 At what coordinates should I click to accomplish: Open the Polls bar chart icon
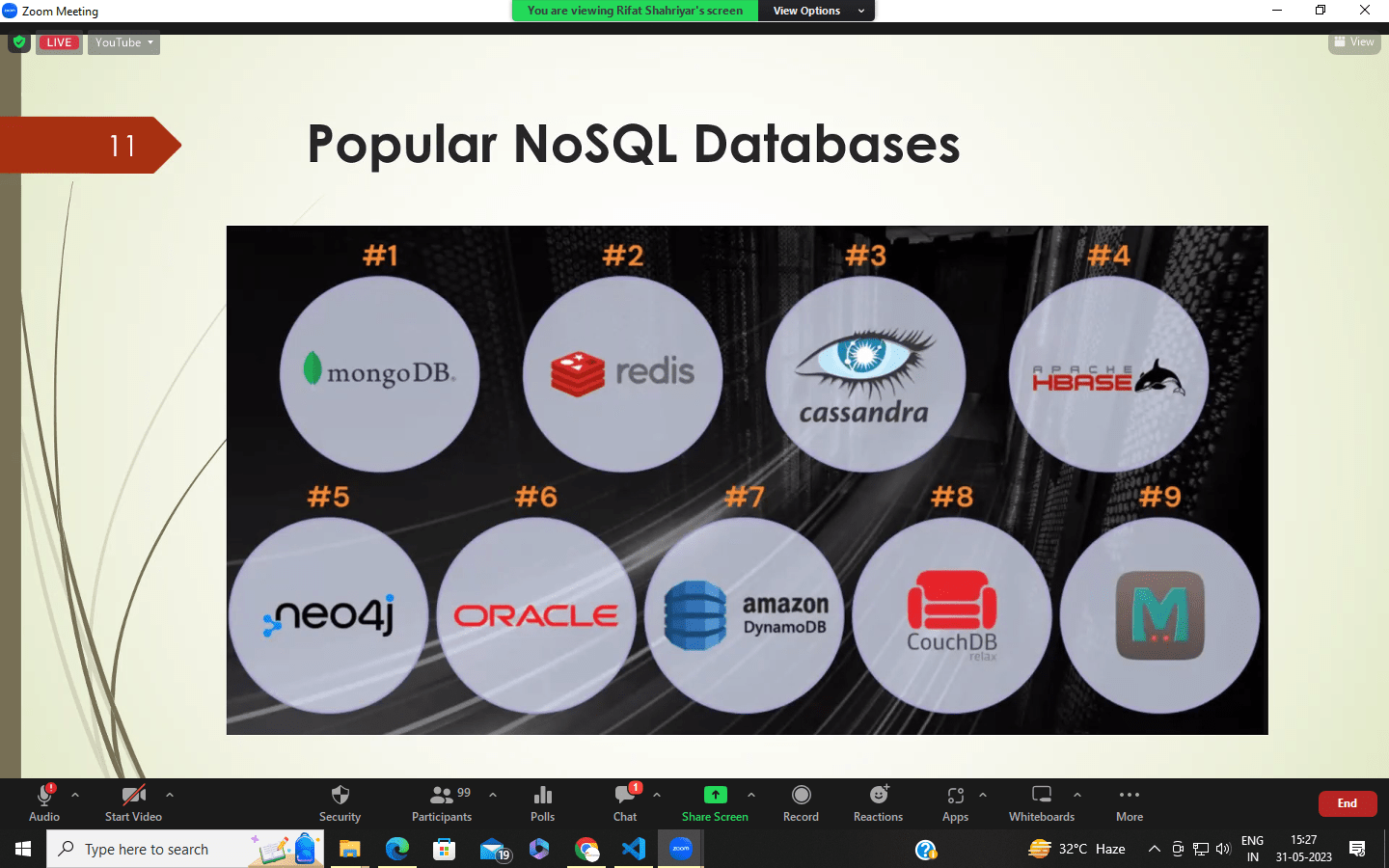pos(543,796)
